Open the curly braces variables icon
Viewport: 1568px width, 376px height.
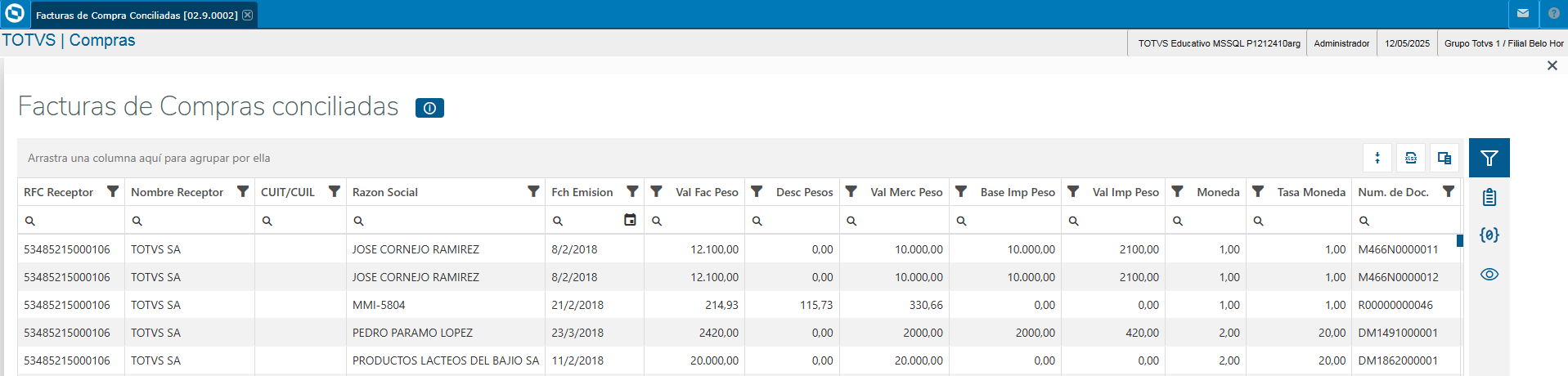[1489, 235]
